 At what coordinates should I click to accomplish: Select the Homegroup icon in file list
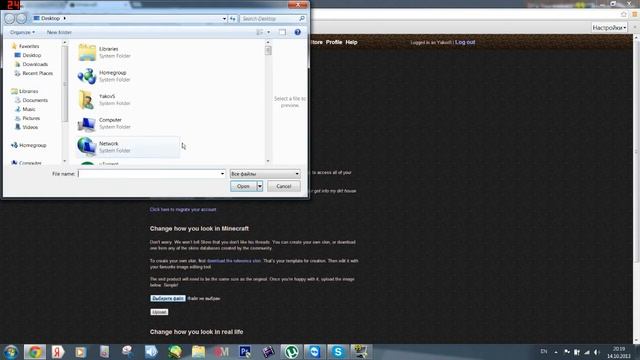click(87, 76)
